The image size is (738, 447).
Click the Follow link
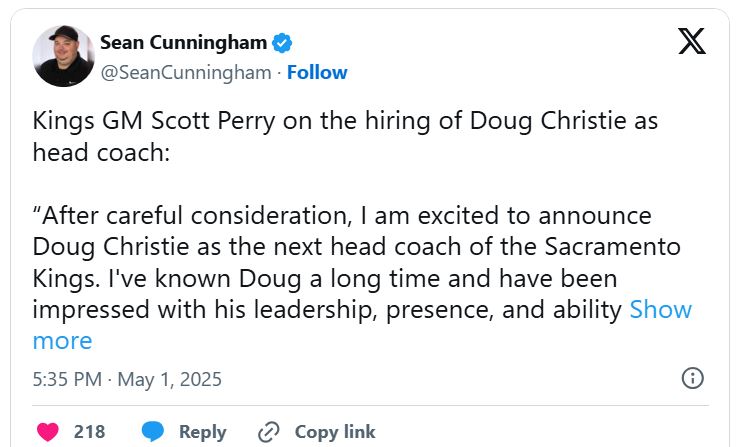pyautogui.click(x=317, y=72)
